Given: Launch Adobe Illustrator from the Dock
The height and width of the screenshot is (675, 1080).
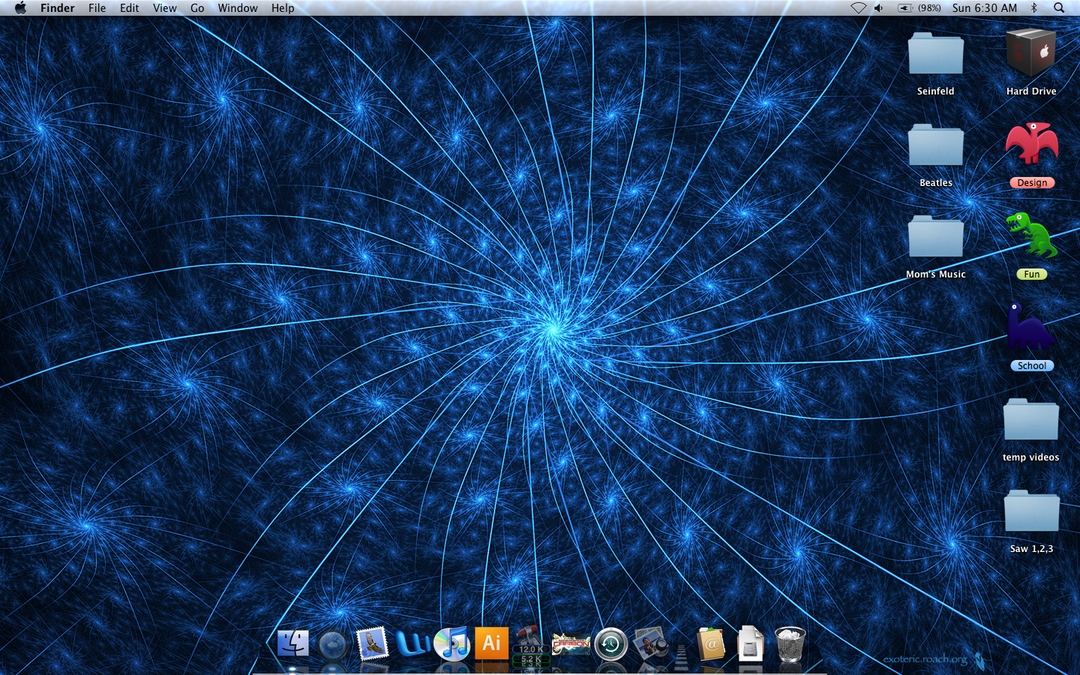Looking at the screenshot, I should coord(492,643).
